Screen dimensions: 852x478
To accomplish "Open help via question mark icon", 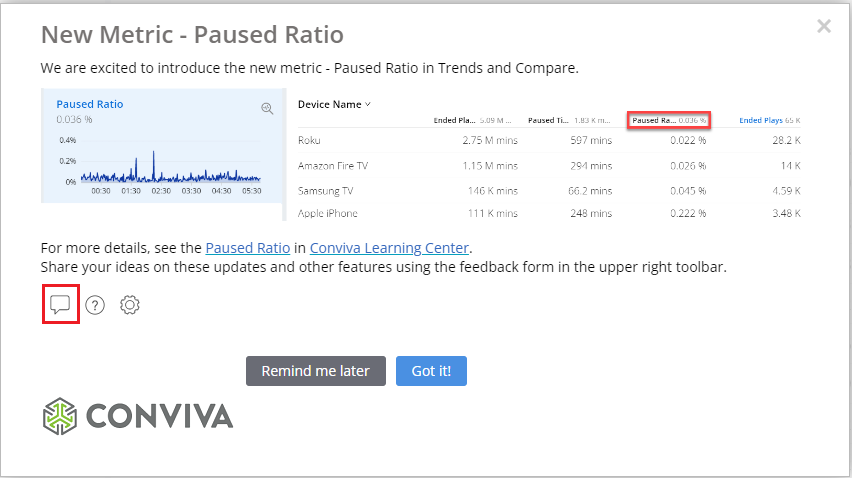I will tap(95, 305).
